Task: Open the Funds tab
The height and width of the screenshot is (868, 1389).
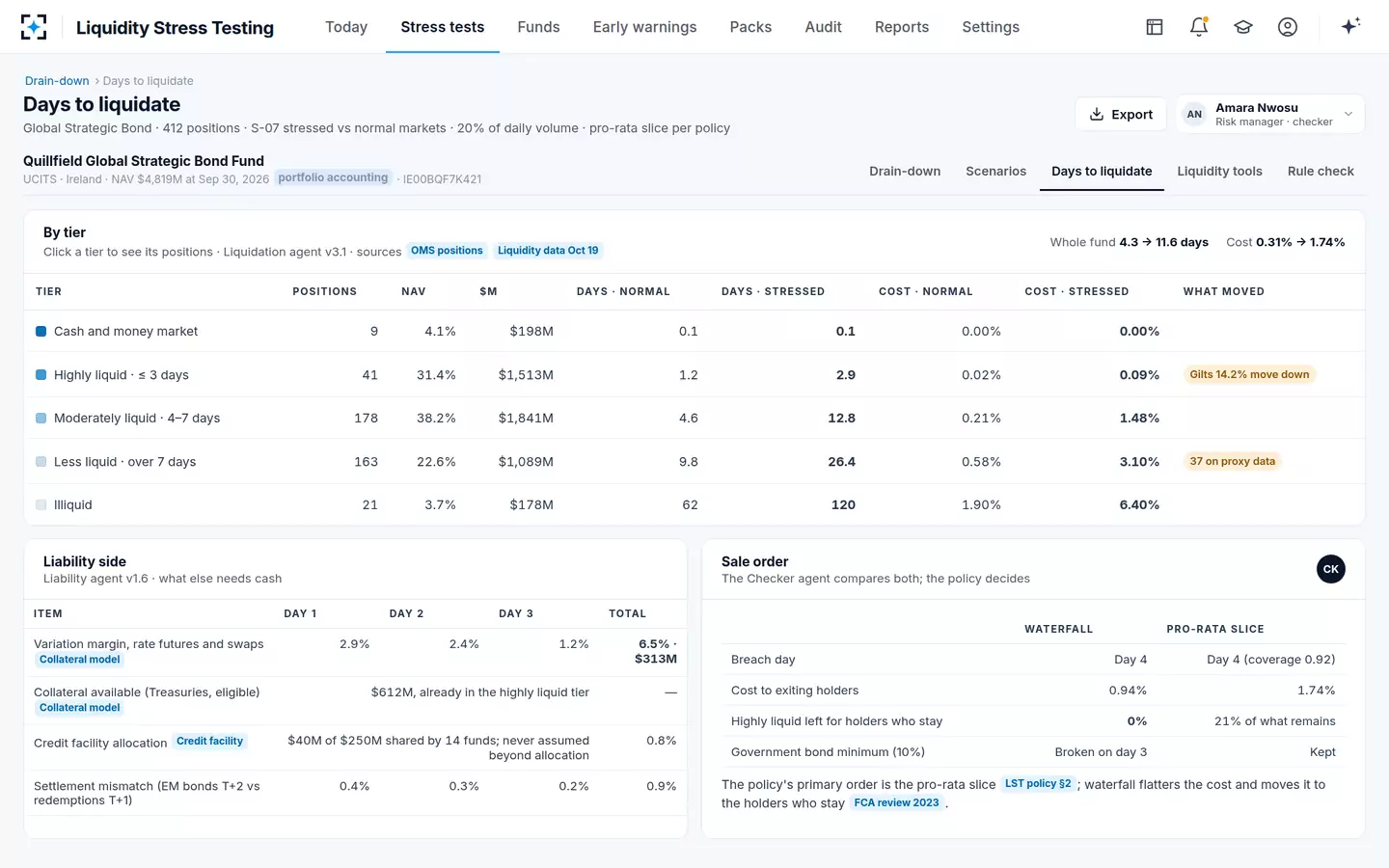Action: point(538,27)
